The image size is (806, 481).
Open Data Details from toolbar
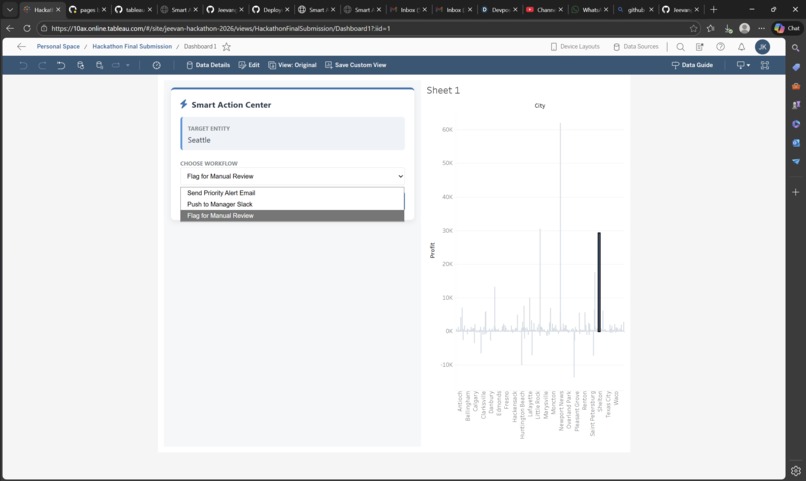tap(208, 65)
